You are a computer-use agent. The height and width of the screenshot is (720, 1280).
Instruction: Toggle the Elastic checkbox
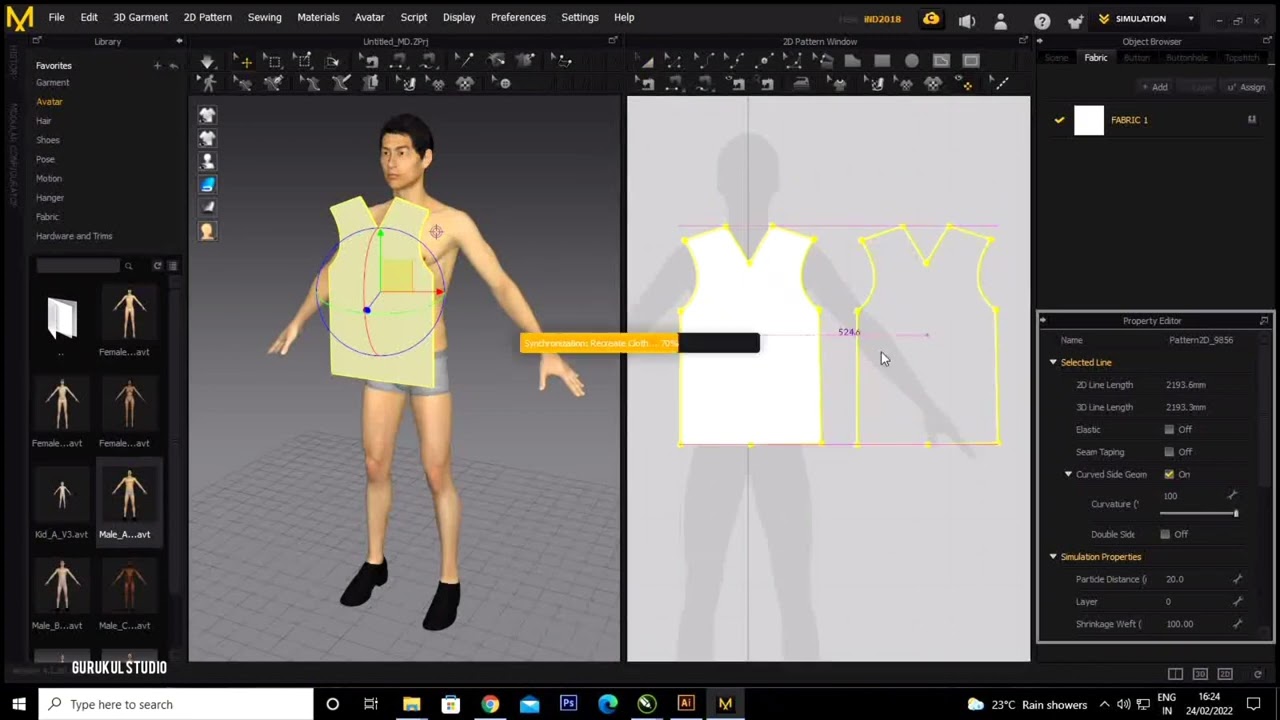coord(1169,429)
